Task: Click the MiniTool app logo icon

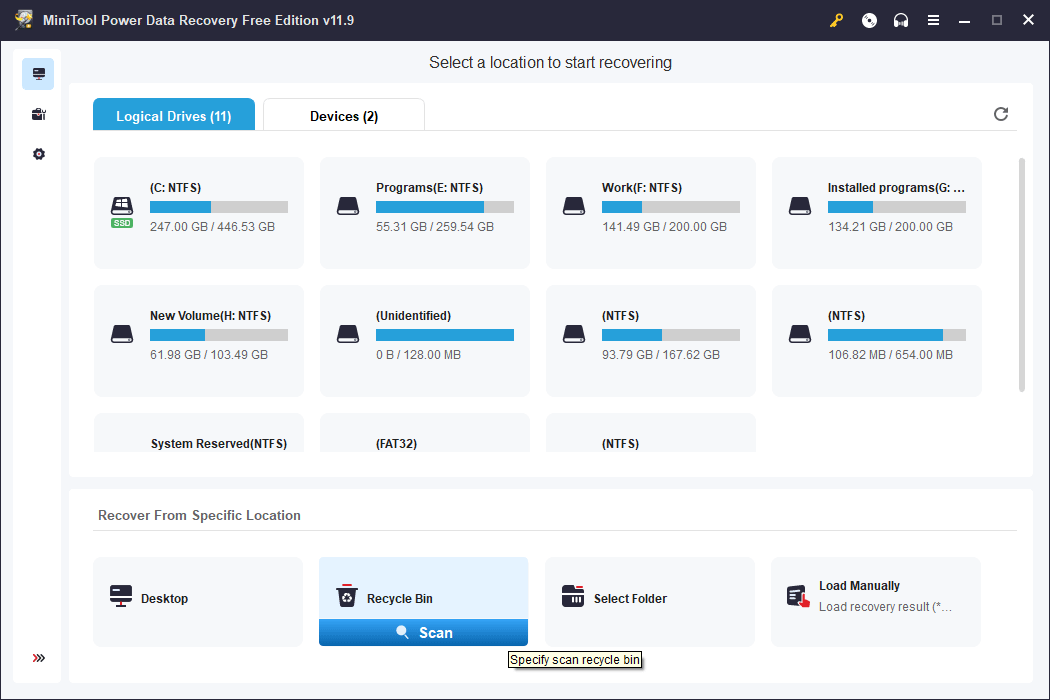Action: 24,20
